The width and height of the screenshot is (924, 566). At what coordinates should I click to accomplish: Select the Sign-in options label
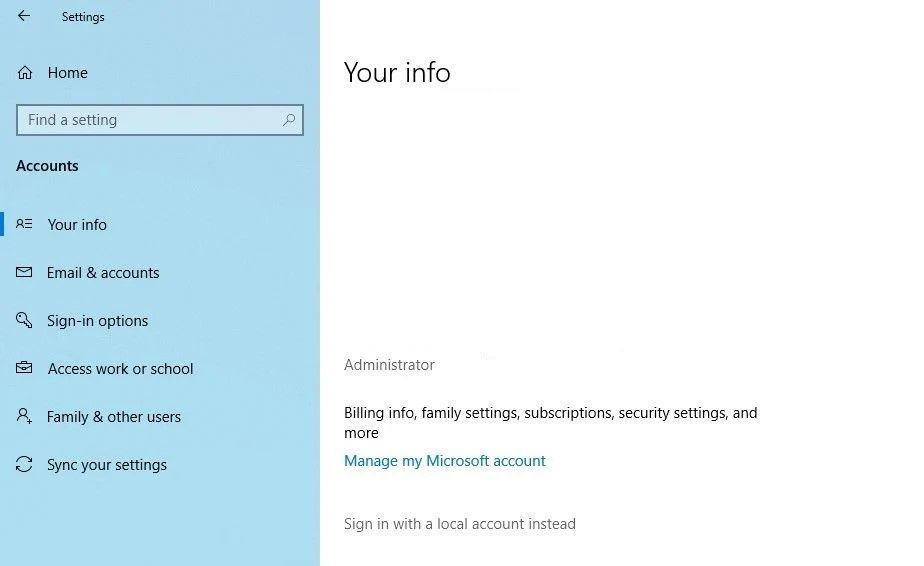click(x=97, y=321)
